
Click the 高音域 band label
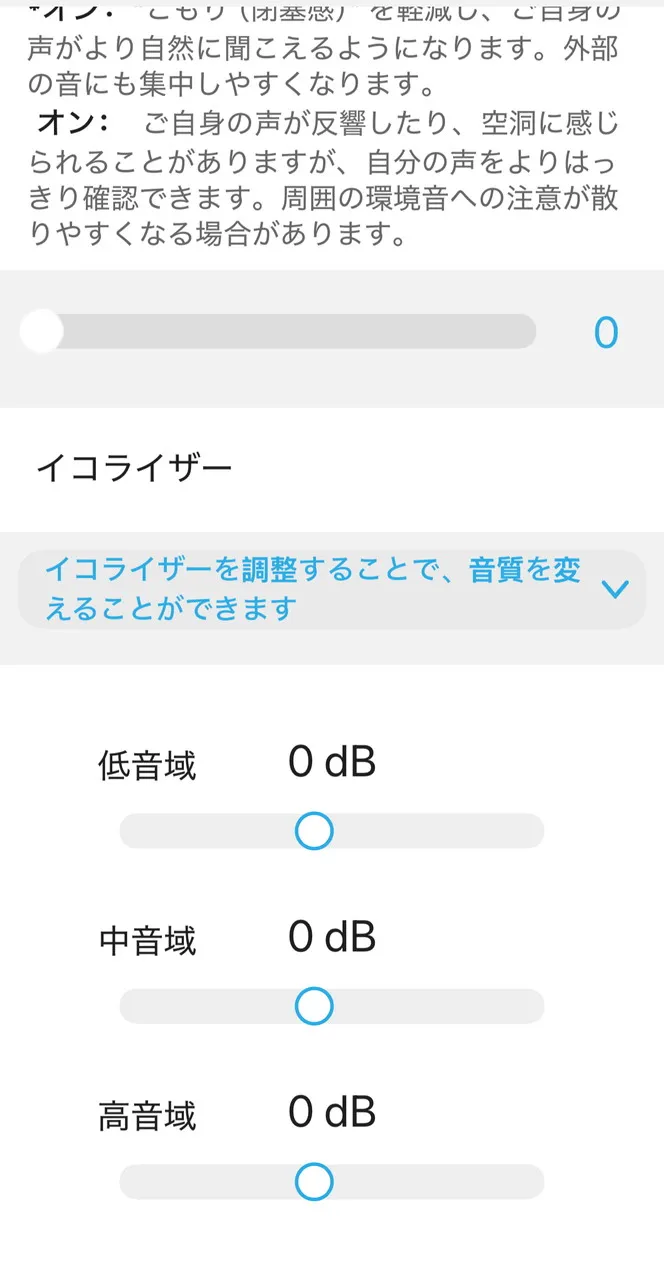(x=146, y=1112)
